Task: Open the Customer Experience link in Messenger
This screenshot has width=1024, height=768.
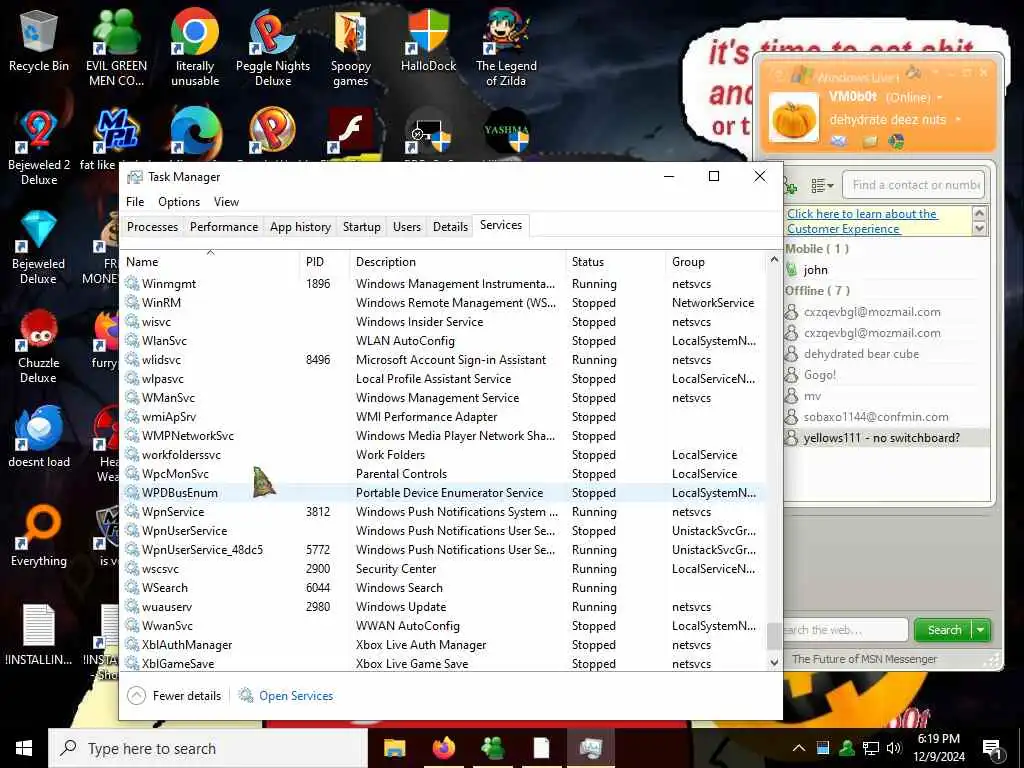Action: 862,221
